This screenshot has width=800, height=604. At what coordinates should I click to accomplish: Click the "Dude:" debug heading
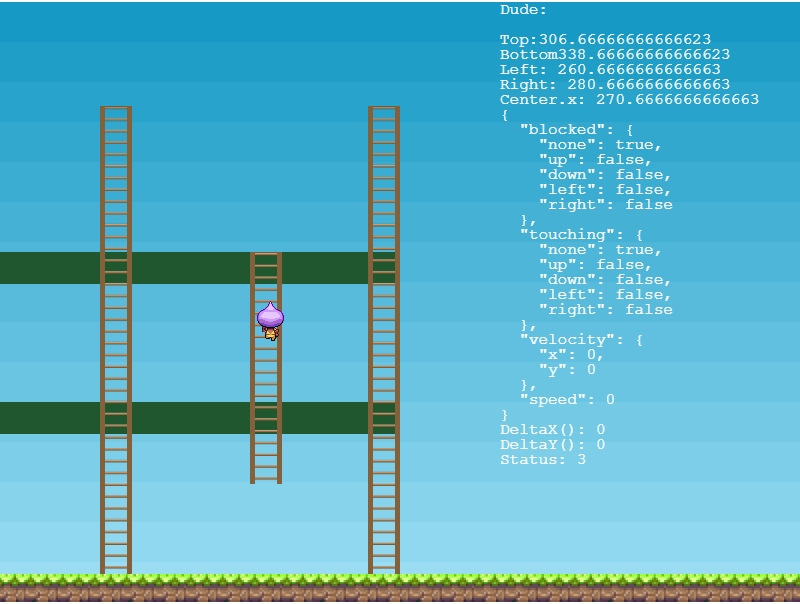click(x=523, y=10)
